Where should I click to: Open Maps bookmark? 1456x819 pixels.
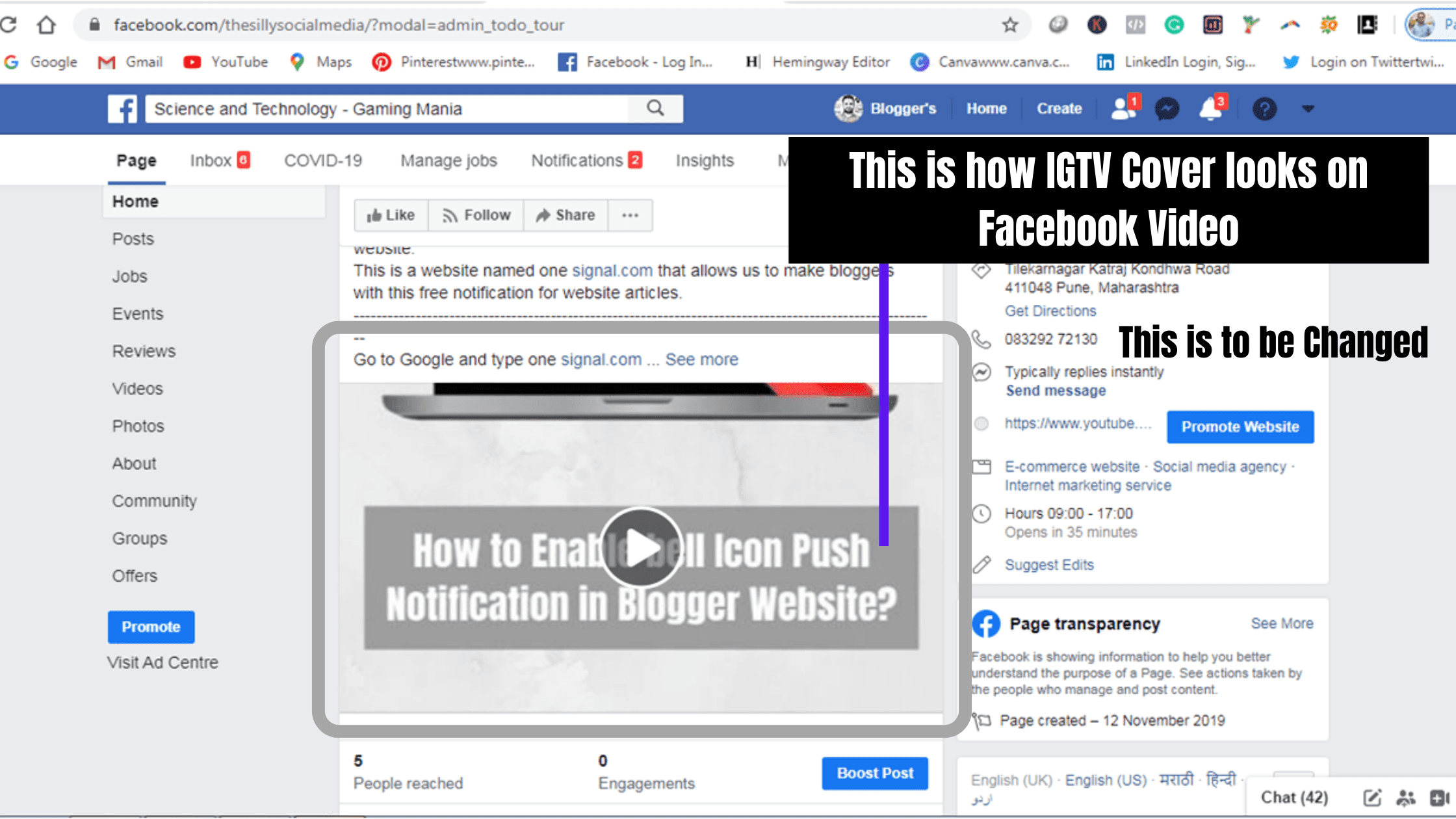321,62
